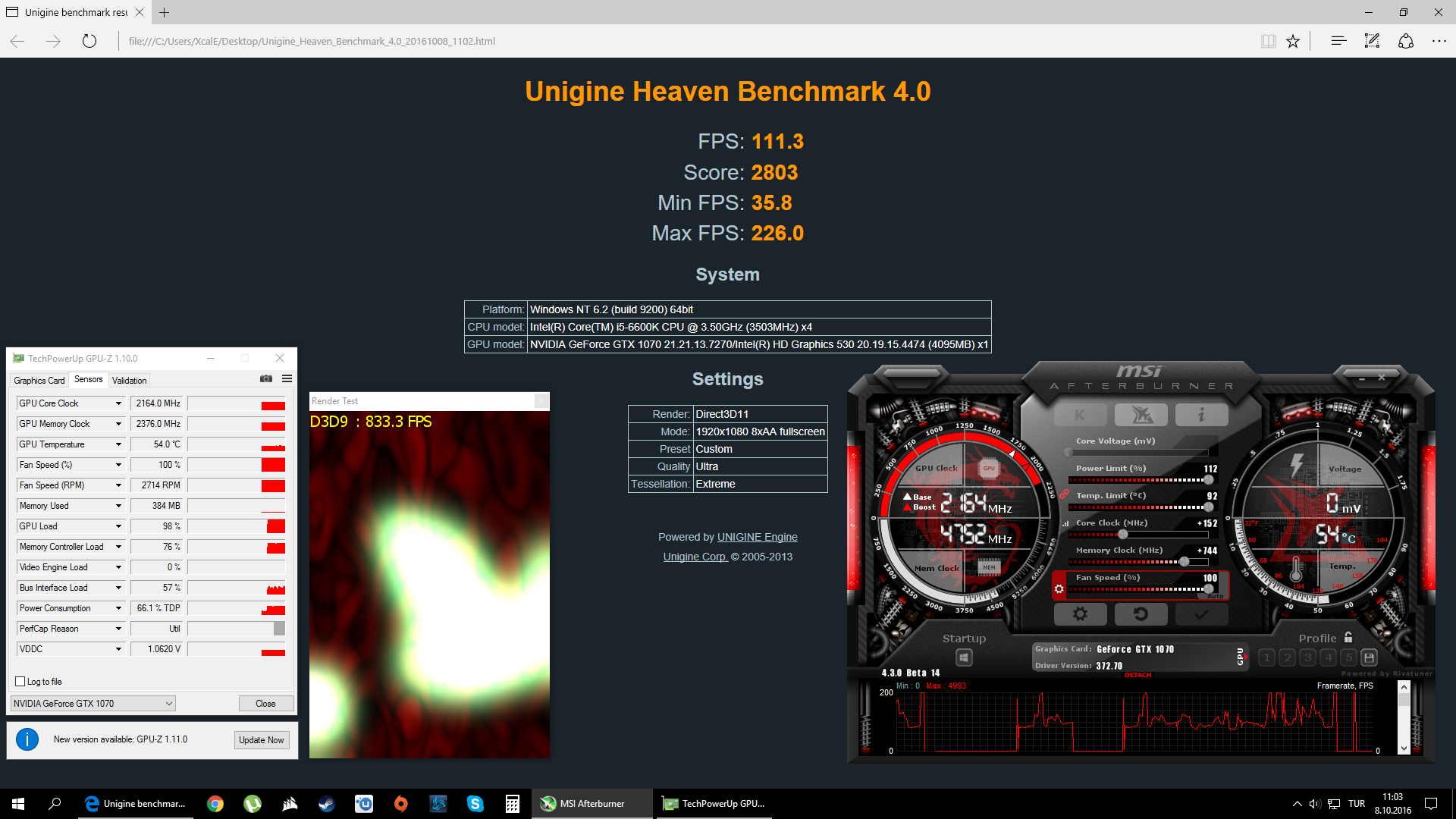Open the Unigine Corp. link
Screen dimensions: 1456x819
click(x=695, y=557)
